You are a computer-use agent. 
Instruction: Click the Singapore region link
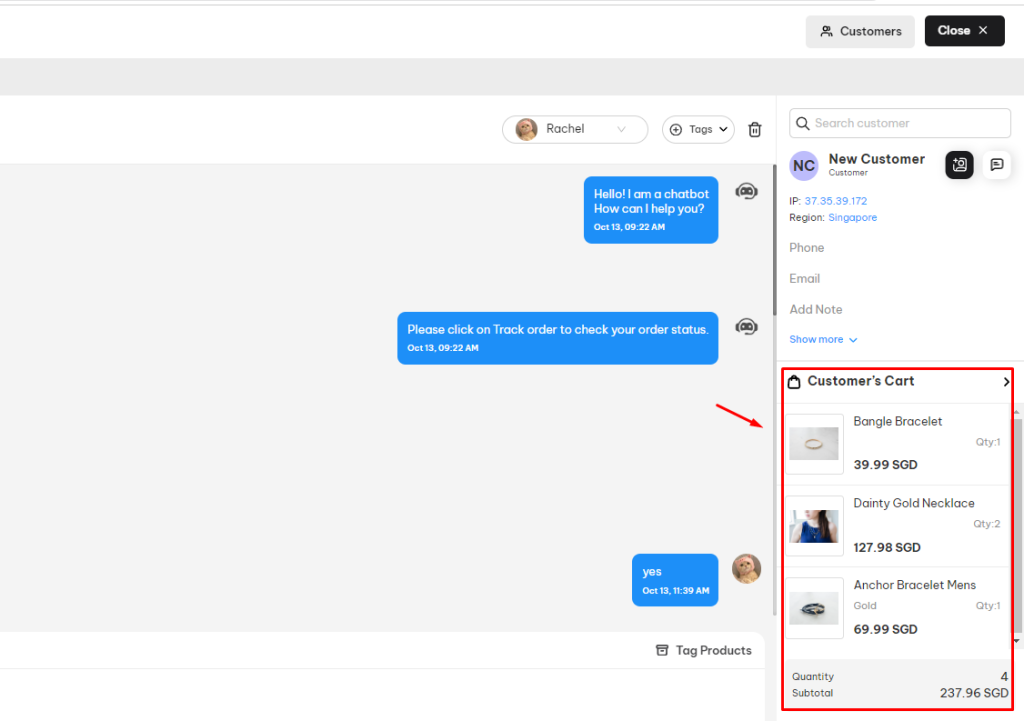click(852, 217)
